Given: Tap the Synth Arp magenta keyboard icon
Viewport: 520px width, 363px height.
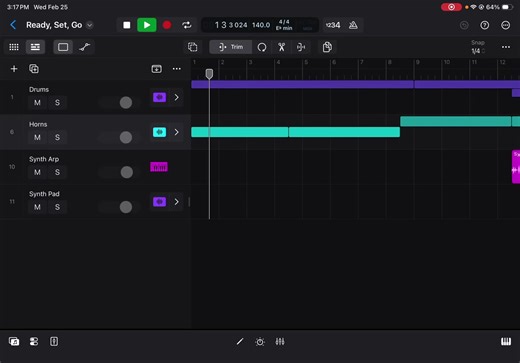Looking at the screenshot, I should pyautogui.click(x=159, y=167).
